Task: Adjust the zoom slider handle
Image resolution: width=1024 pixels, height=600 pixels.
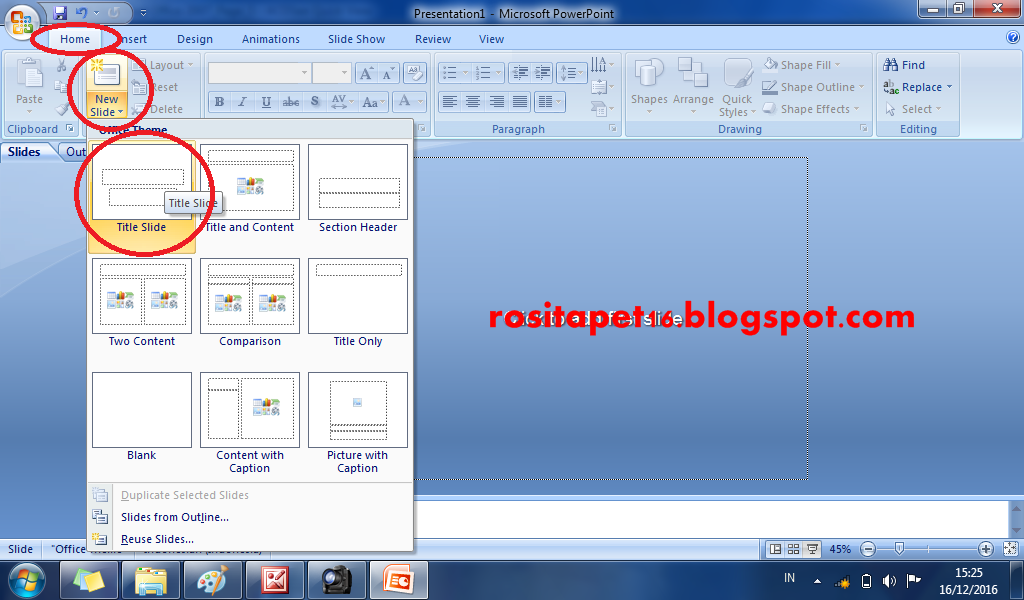Action: click(899, 549)
